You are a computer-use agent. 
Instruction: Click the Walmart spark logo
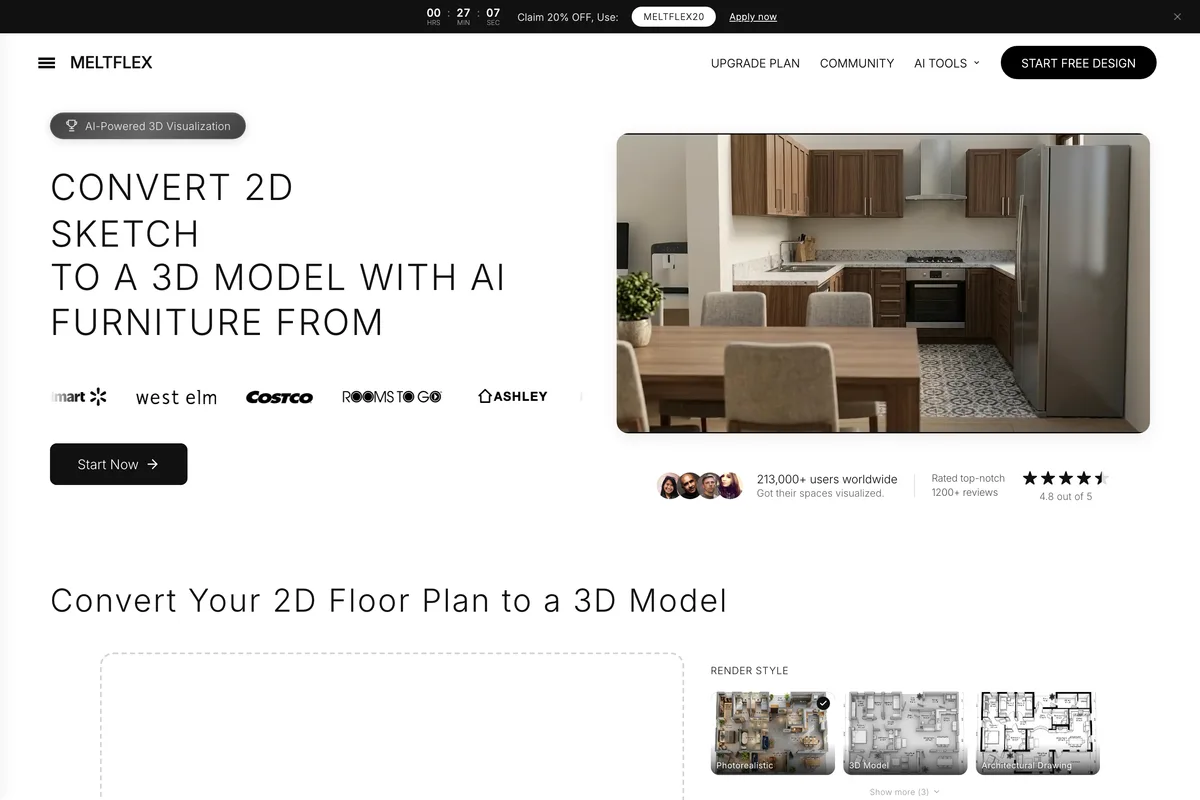[x=98, y=397]
